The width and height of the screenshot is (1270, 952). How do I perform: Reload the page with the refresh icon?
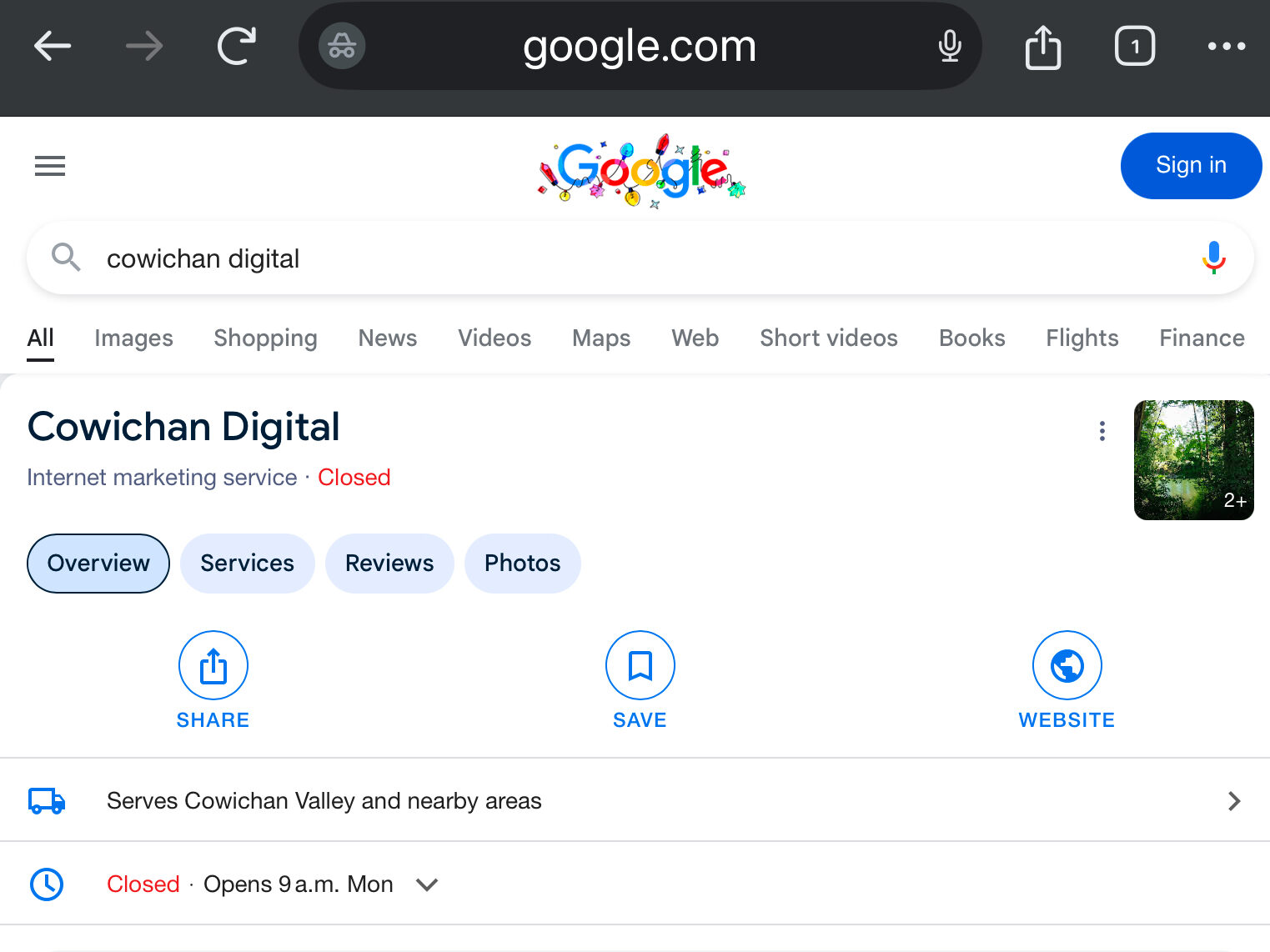(x=237, y=46)
